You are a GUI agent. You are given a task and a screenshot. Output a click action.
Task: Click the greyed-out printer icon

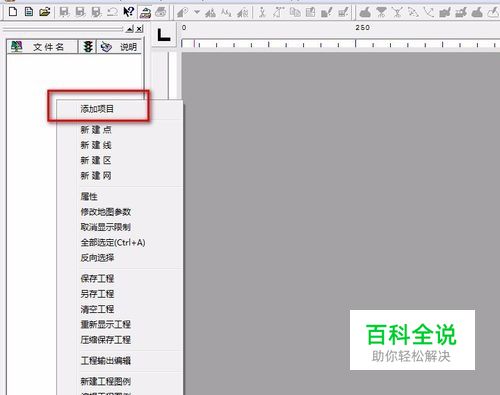coord(161,12)
